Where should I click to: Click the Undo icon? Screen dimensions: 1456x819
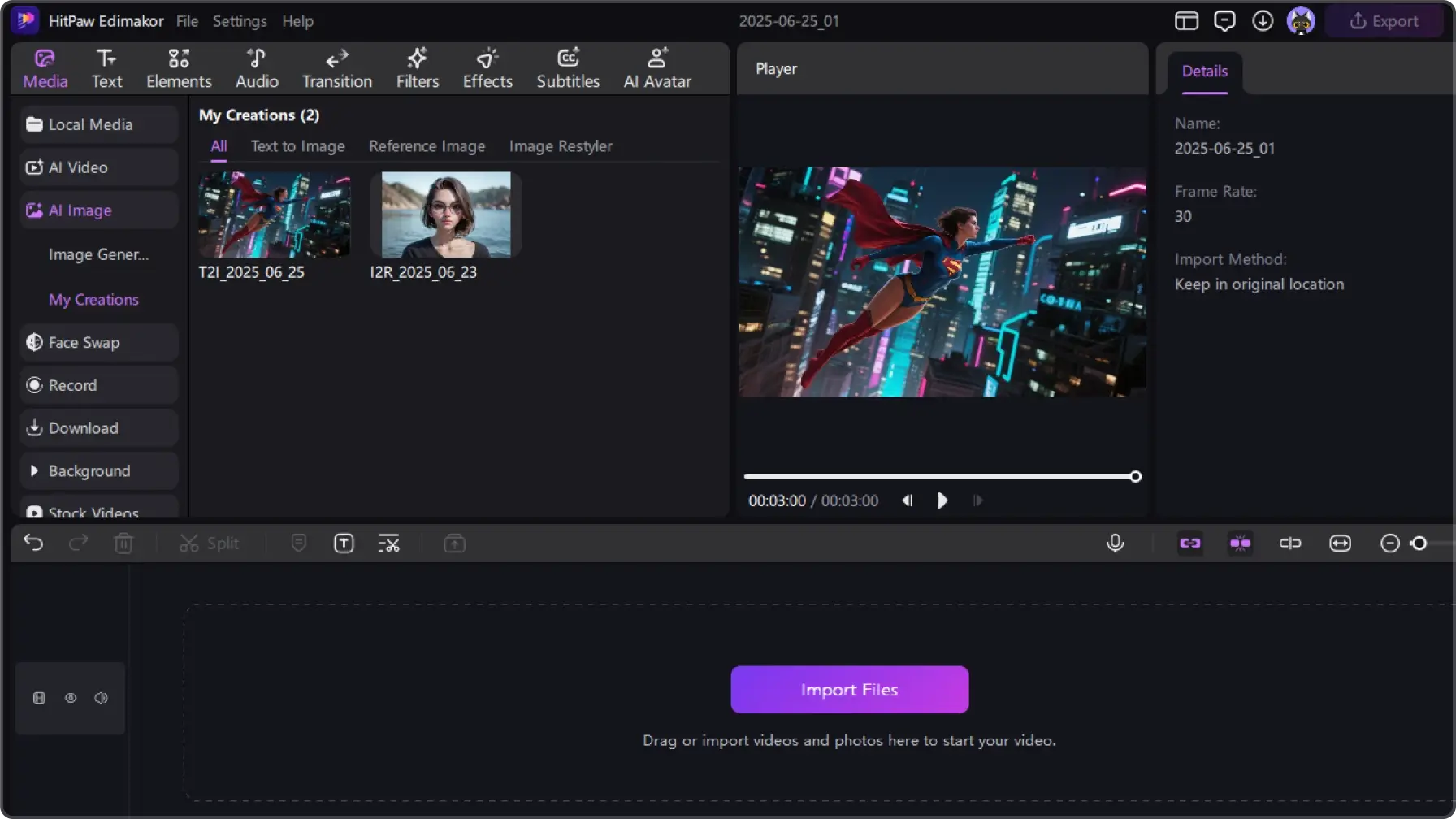tap(33, 543)
